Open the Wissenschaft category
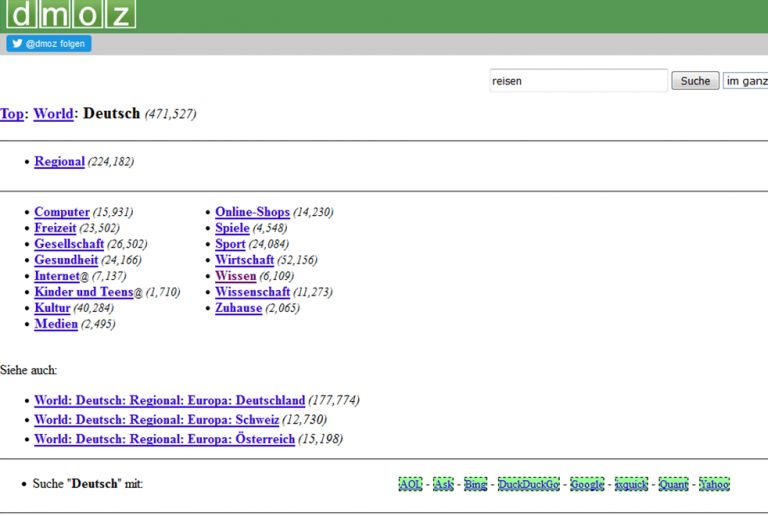Screen dimensions: 768x516 coord(252,292)
